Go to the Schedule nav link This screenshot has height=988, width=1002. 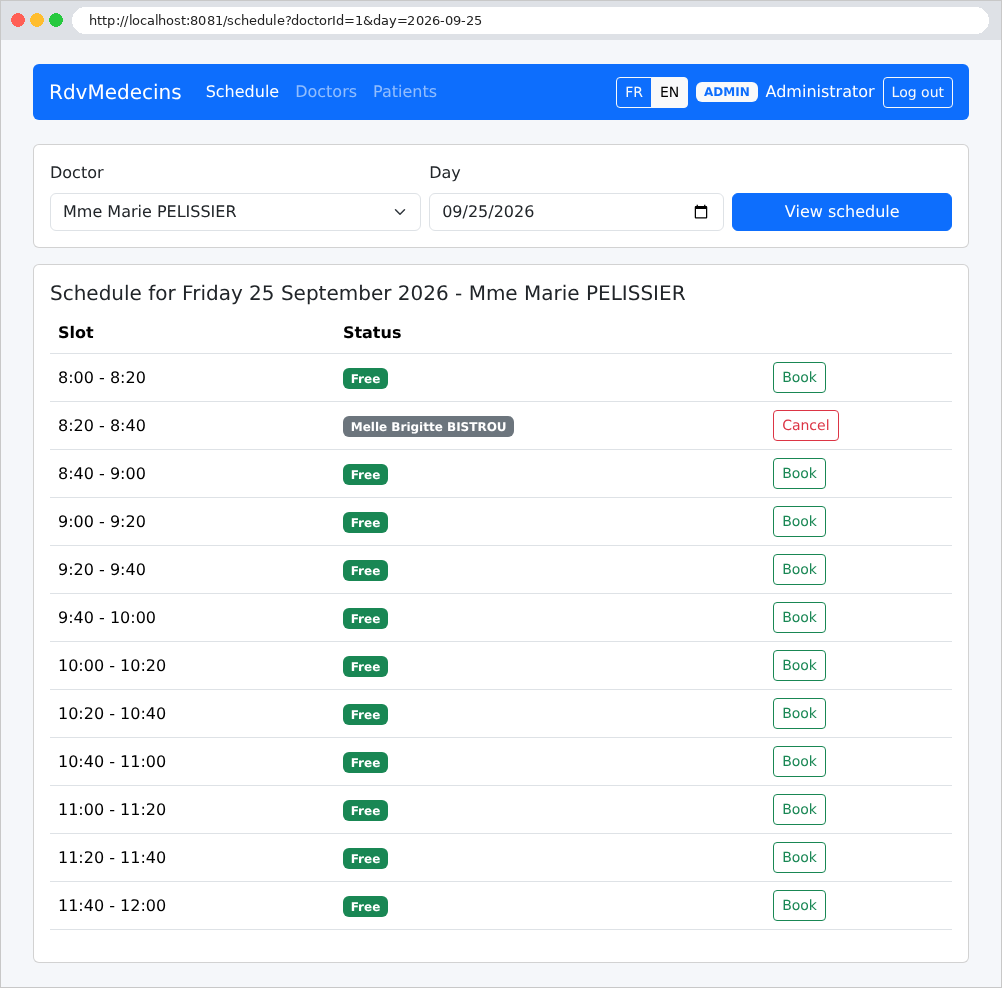coord(242,91)
